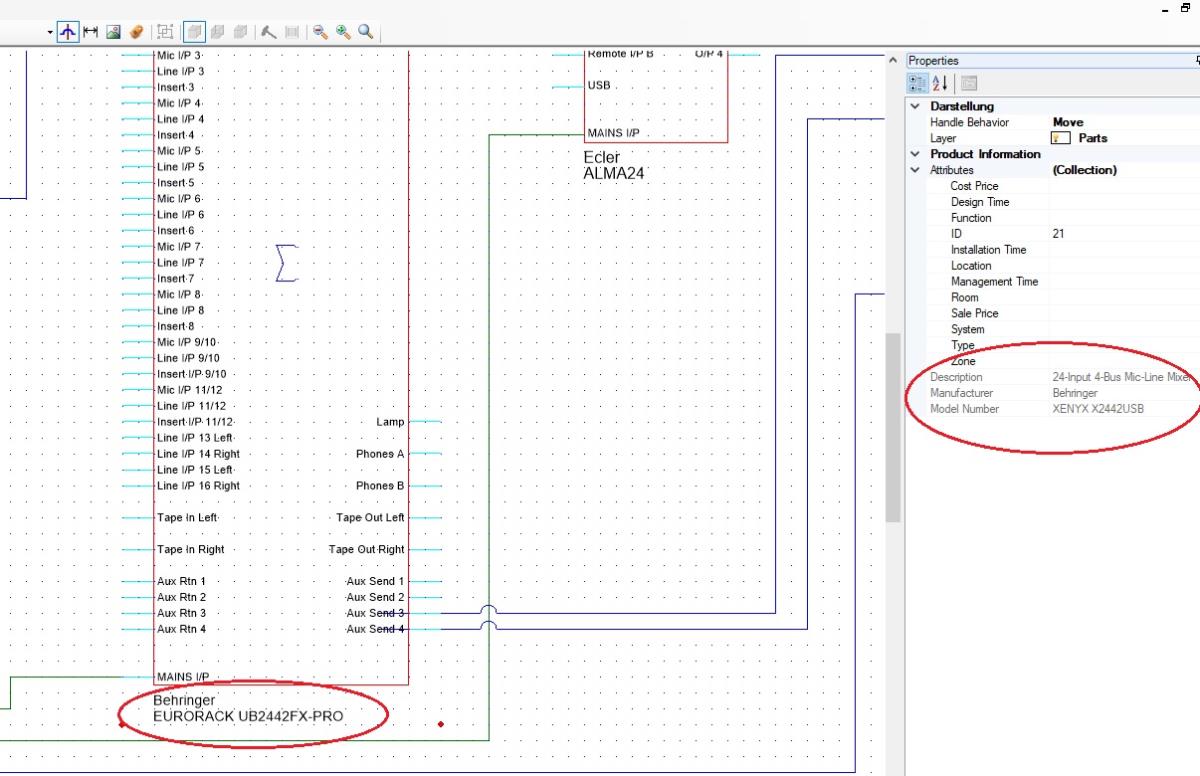Click the hammer tool icon in toolbar
1200x776 pixels.
click(269, 32)
